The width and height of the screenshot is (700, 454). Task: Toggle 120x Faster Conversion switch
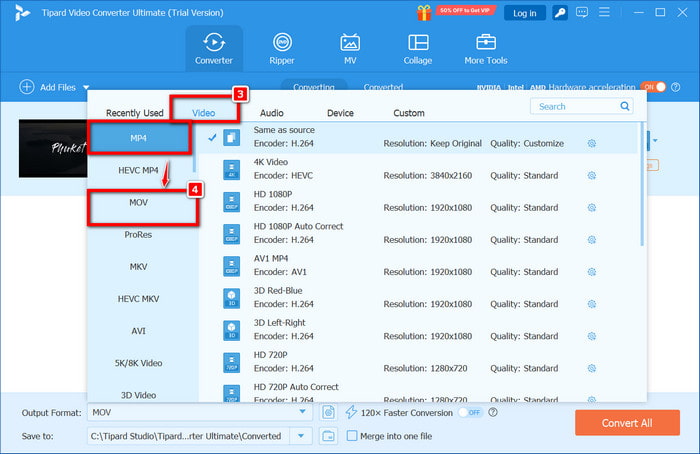coord(470,412)
